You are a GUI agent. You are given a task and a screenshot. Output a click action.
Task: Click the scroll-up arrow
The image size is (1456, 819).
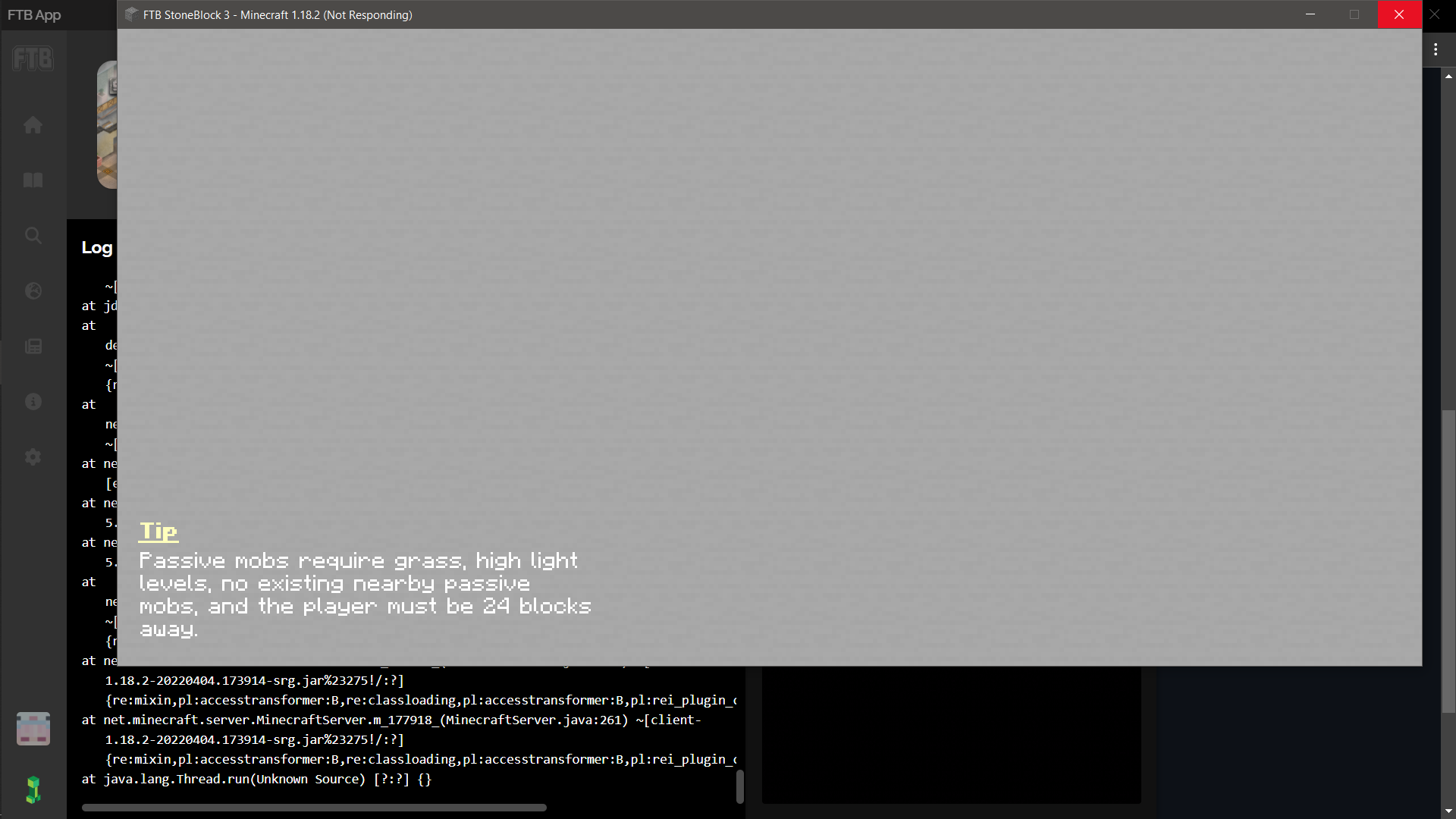point(1448,76)
